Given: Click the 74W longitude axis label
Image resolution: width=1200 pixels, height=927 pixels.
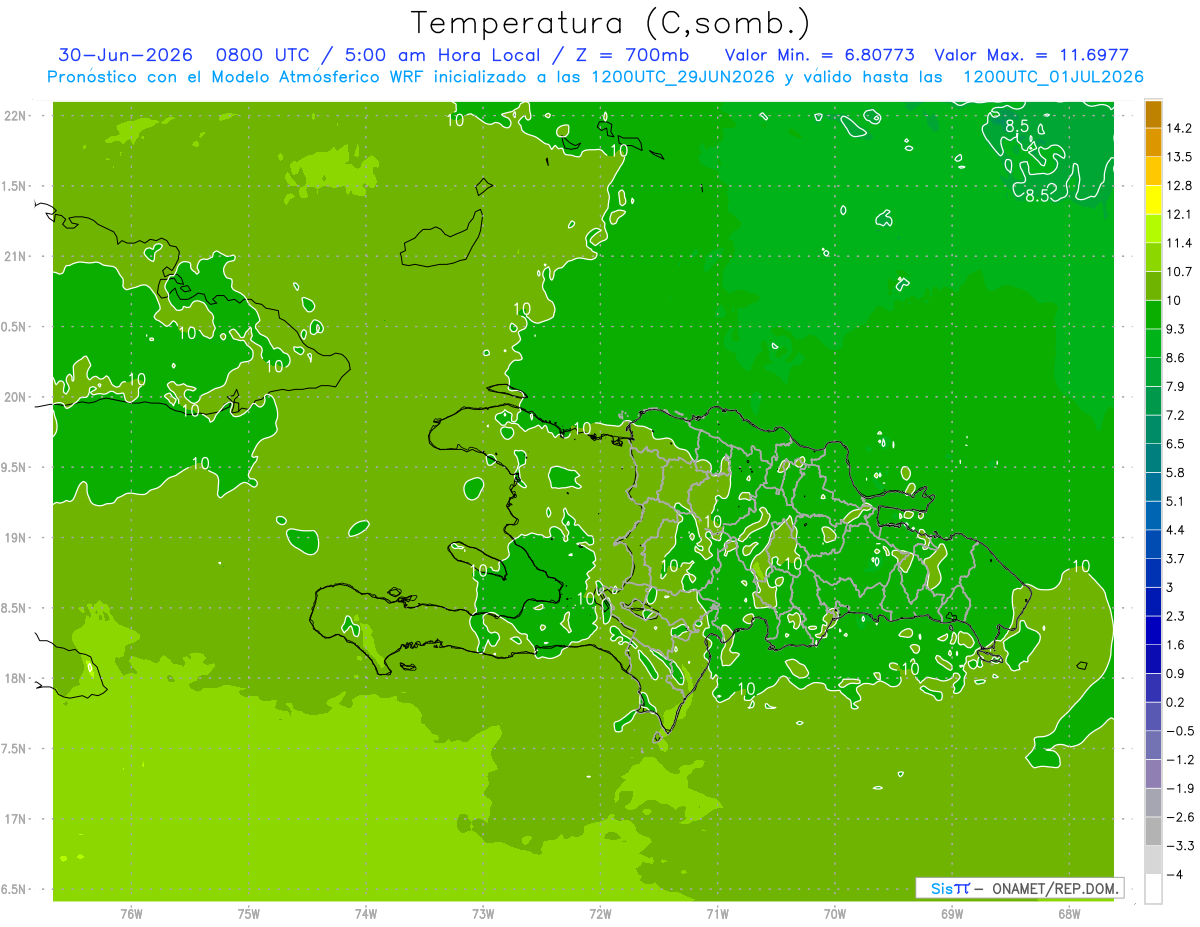Looking at the screenshot, I should tap(366, 913).
